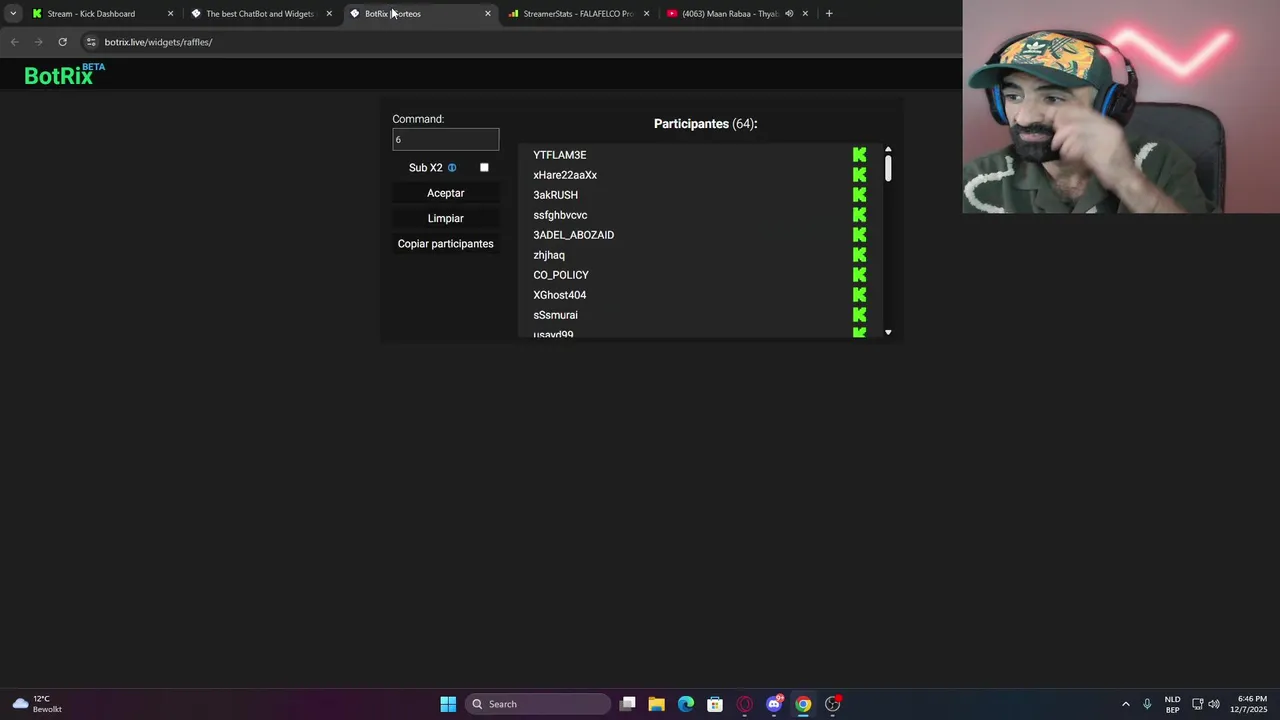Click the Kick icon beside YTFLAM3E
Viewport: 1280px width, 720px height.
point(859,155)
